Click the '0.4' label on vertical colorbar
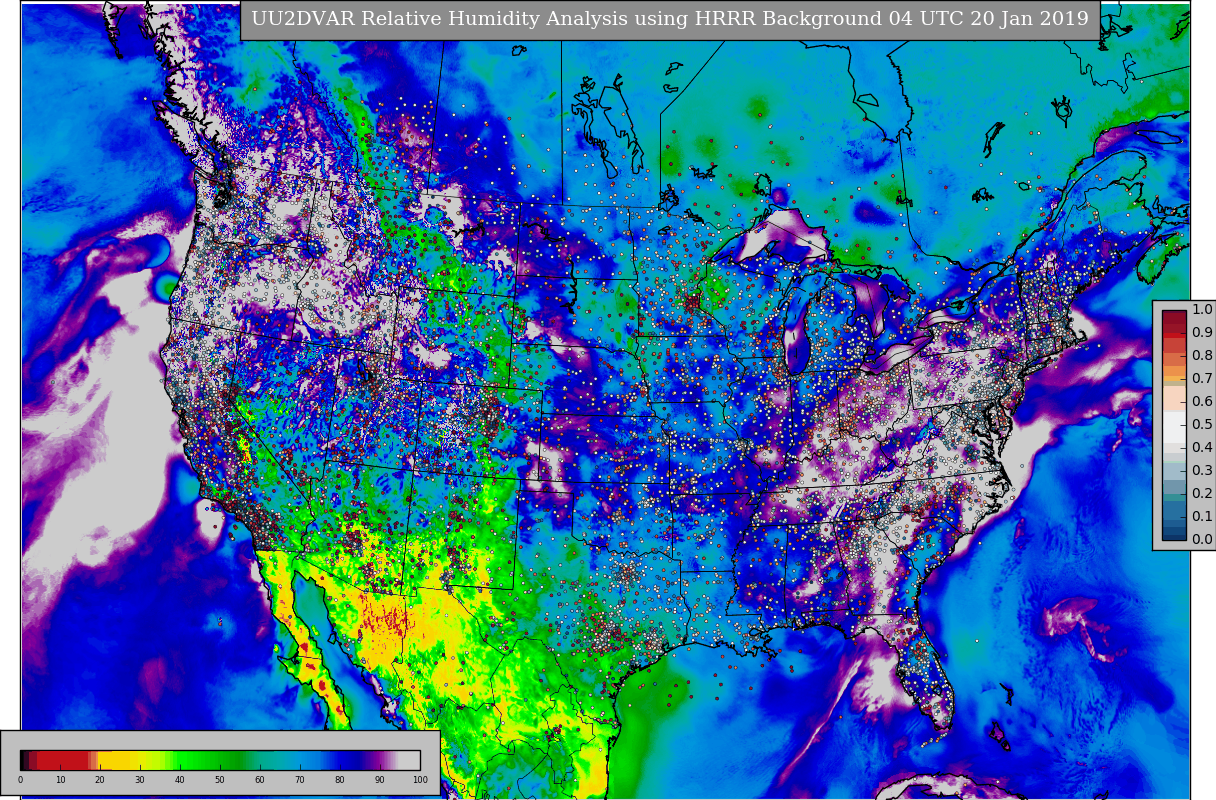The height and width of the screenshot is (800, 1216). coord(1202,448)
